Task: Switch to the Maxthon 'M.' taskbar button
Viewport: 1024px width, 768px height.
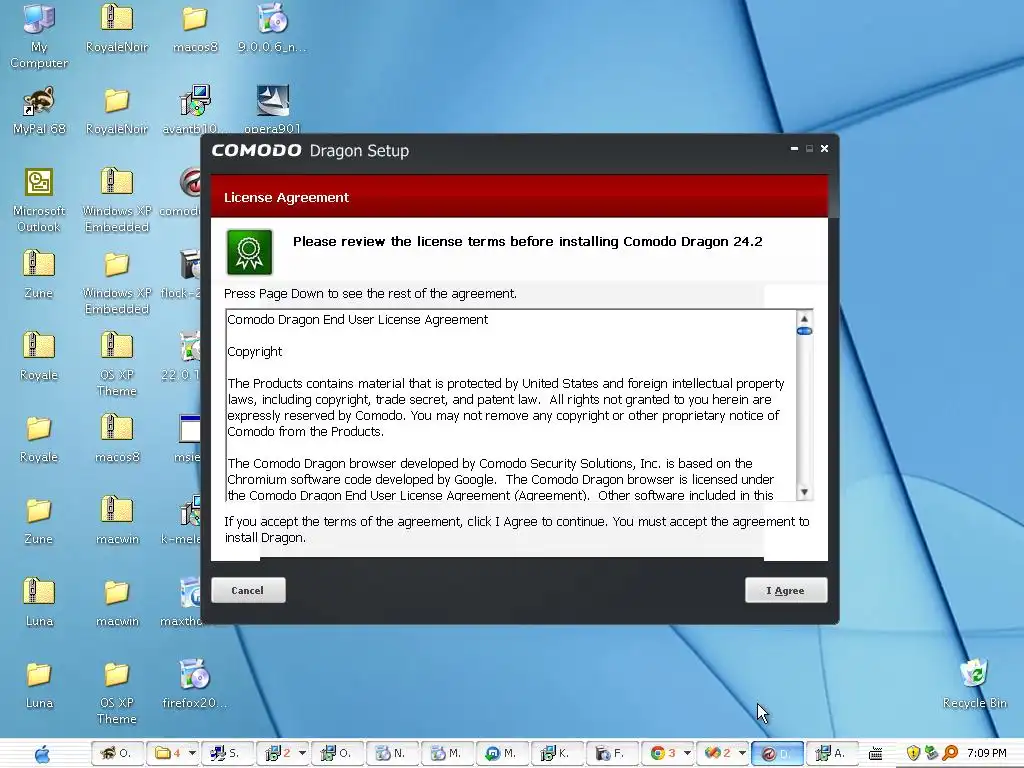Action: [x=502, y=754]
